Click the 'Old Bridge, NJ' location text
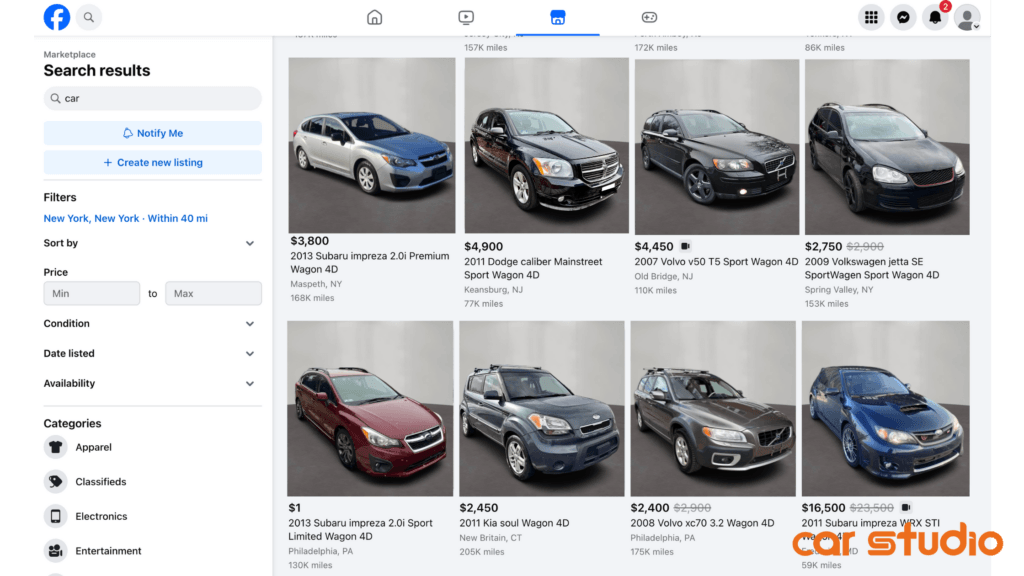 [664, 277]
